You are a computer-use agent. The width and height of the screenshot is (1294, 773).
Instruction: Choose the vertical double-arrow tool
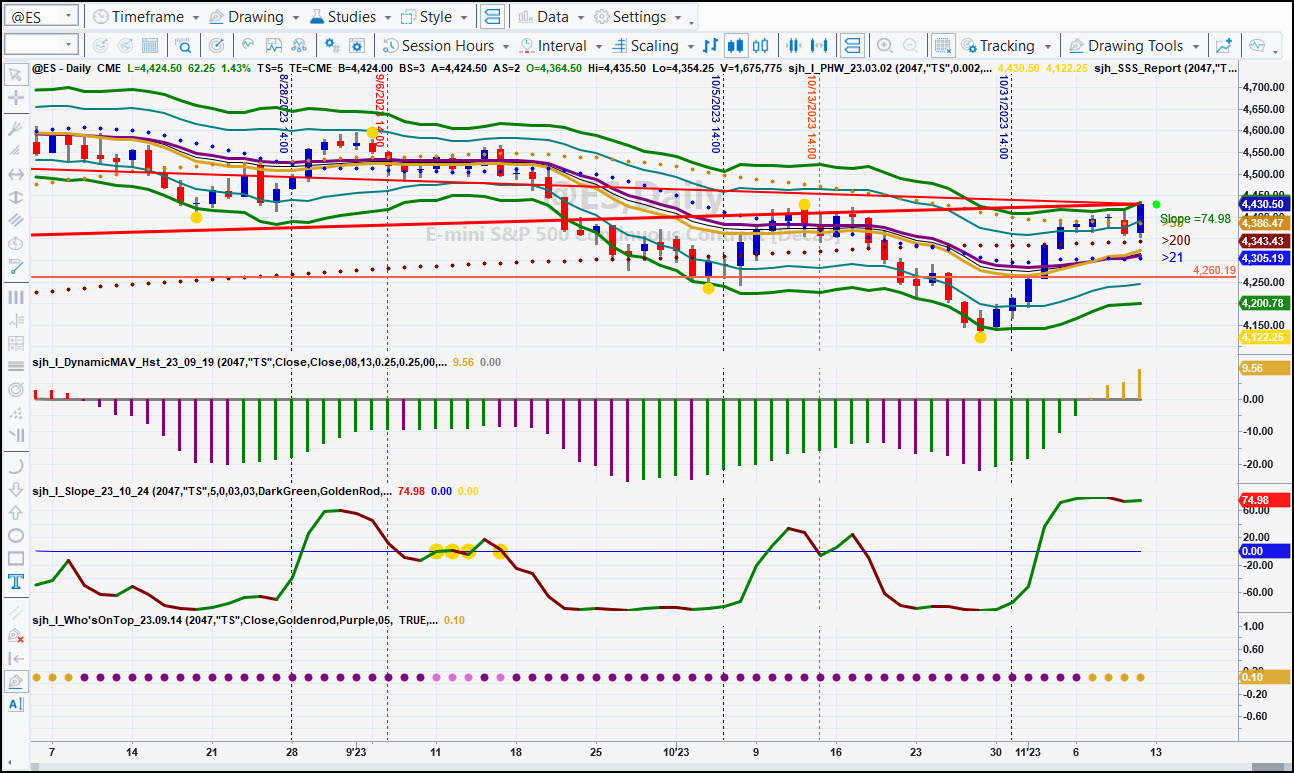[15, 197]
